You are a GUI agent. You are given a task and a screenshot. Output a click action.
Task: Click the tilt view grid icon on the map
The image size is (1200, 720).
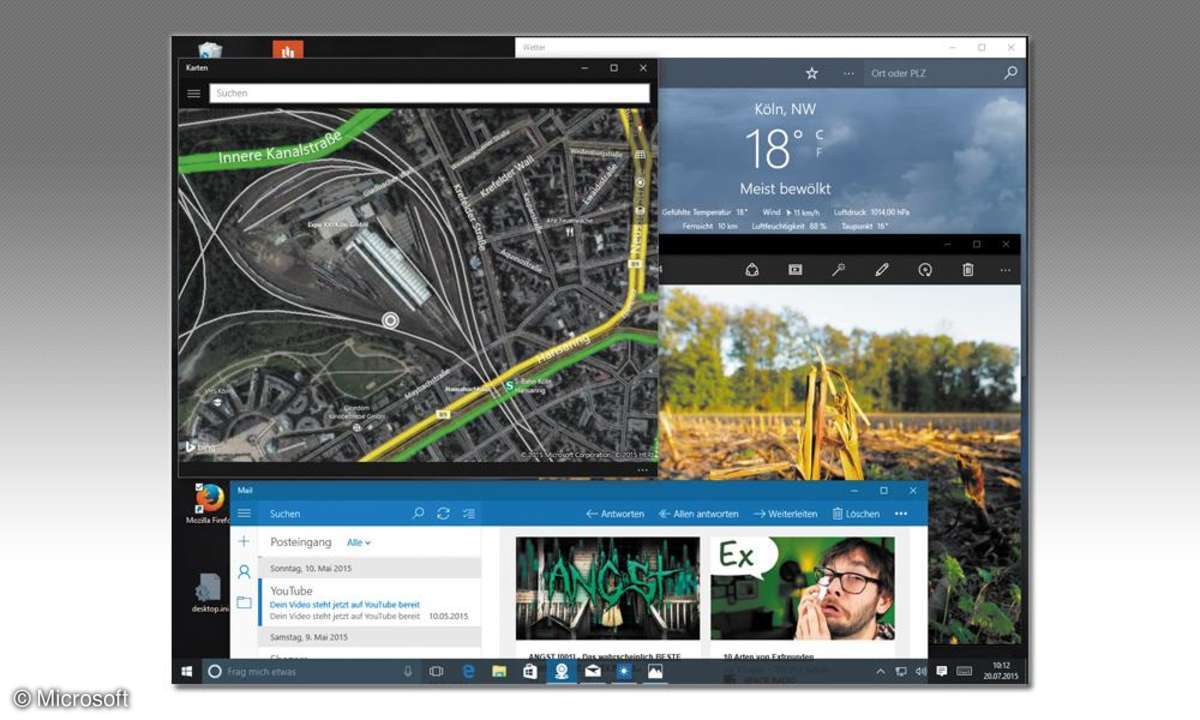tap(640, 155)
